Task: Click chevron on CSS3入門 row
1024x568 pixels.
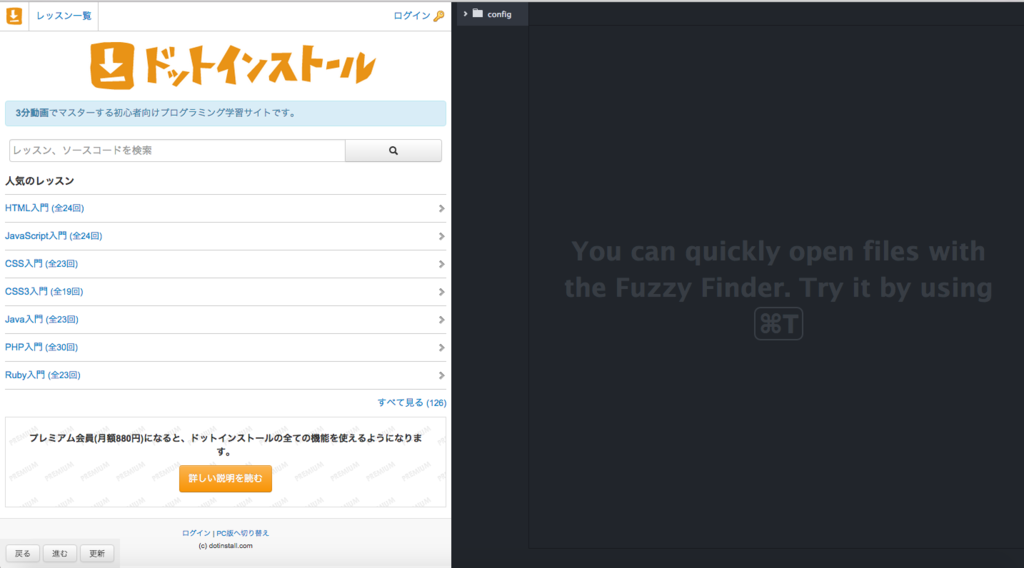Action: click(441, 292)
